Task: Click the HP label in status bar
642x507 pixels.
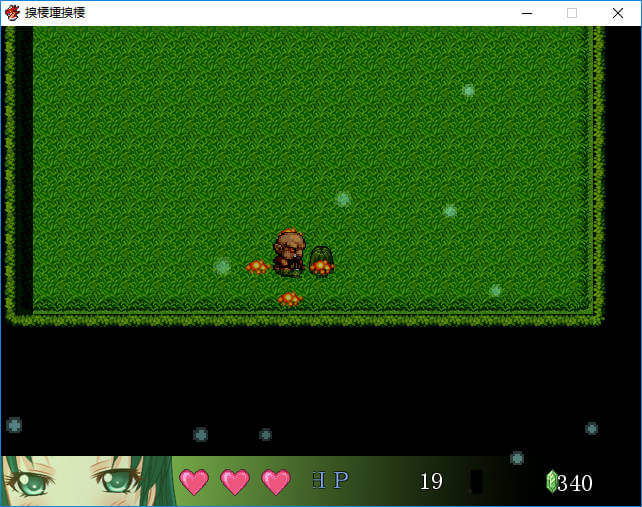Action: (x=329, y=481)
